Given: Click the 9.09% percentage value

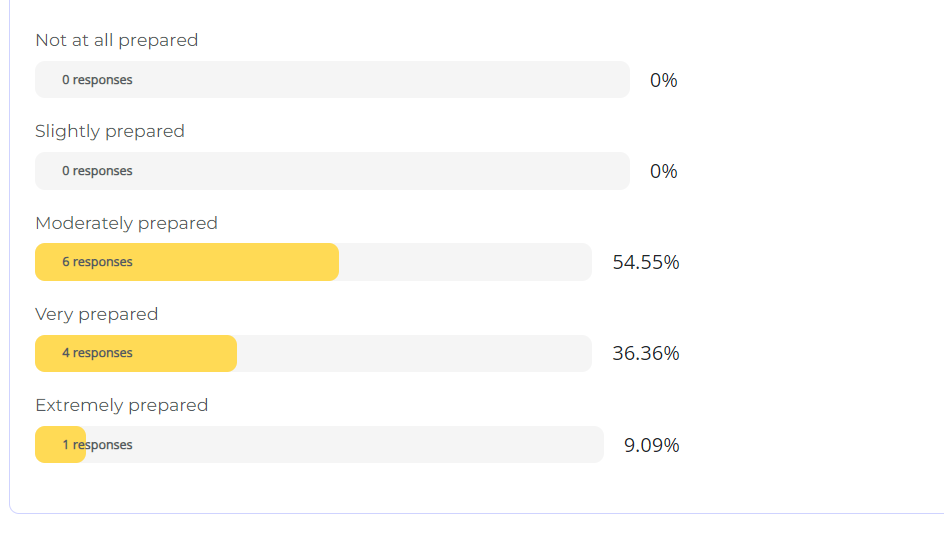Looking at the screenshot, I should coord(652,445).
